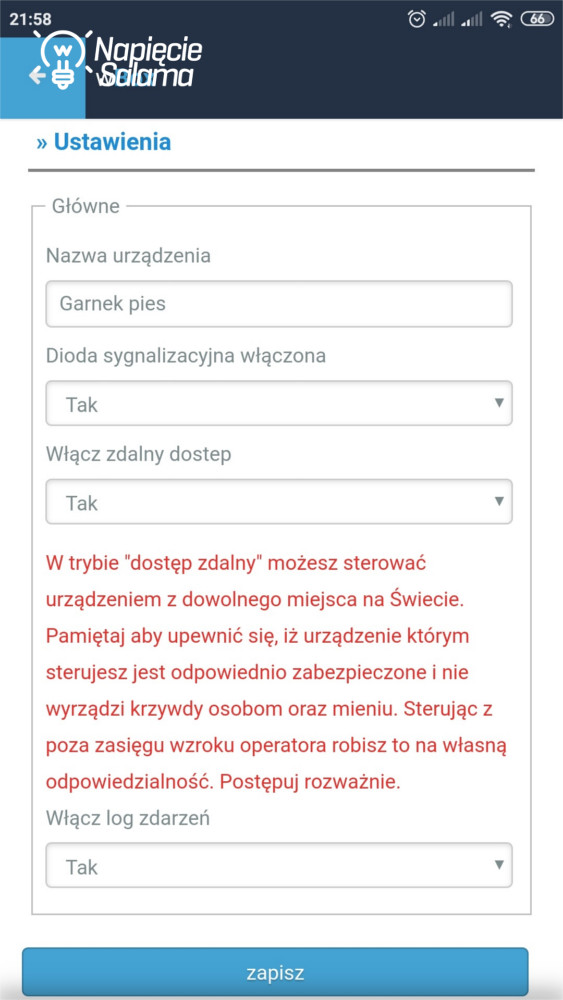Tap the alarm clock status icon
Screen dimensions: 563x1000
pos(417,19)
